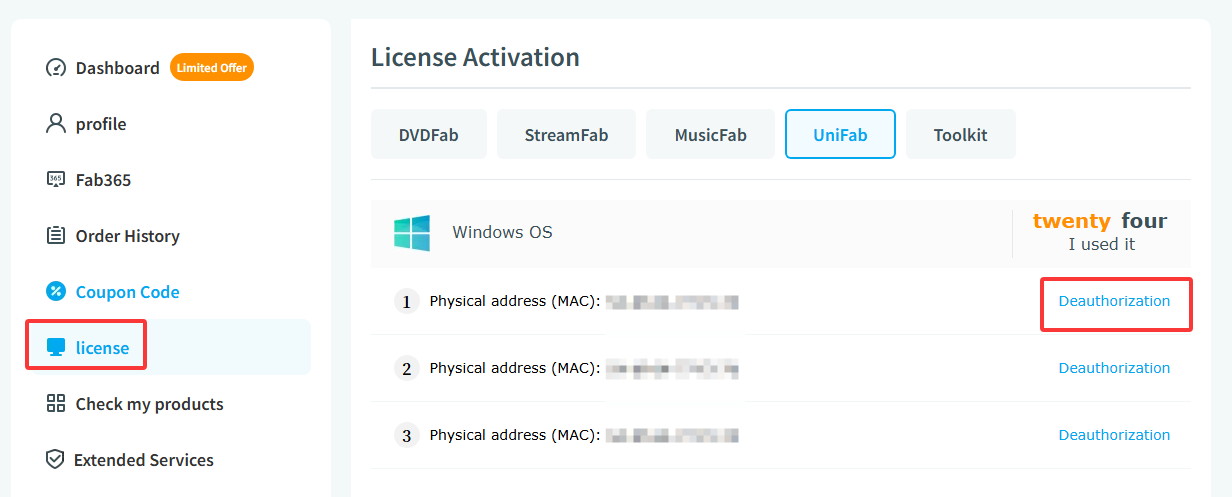This screenshot has height=497, width=1232.
Task: Switch to the Toolkit tab
Action: (x=961, y=134)
